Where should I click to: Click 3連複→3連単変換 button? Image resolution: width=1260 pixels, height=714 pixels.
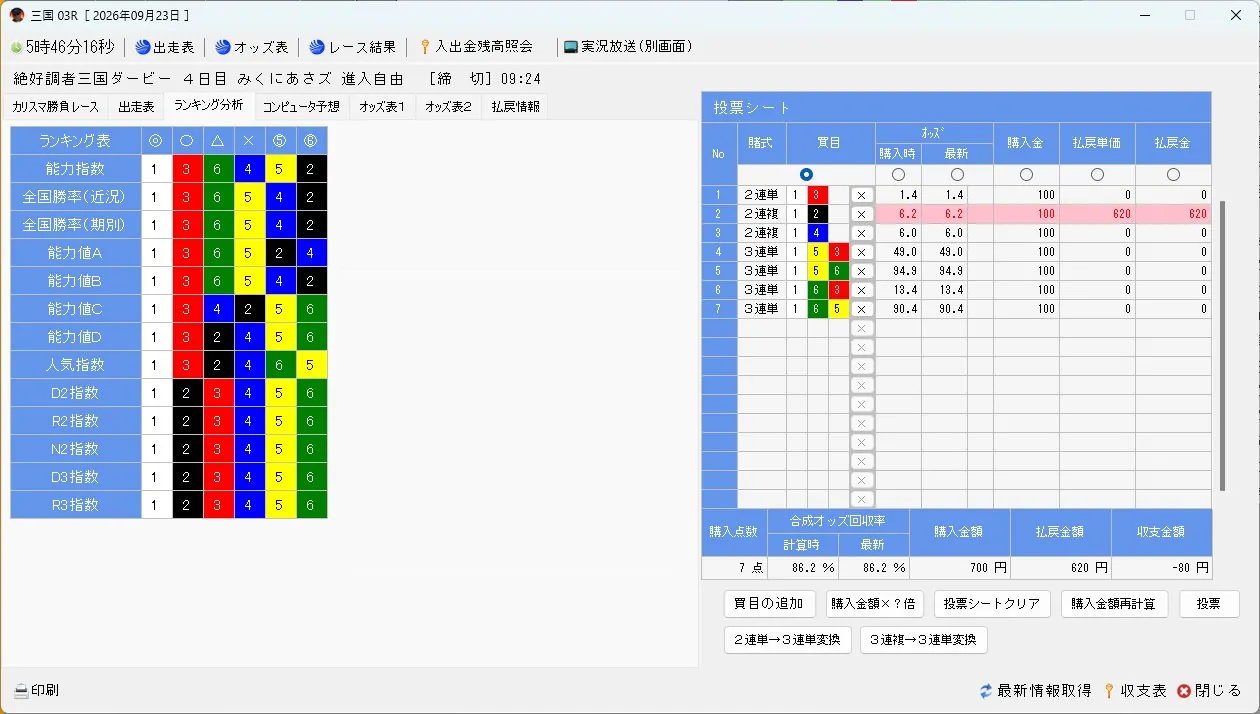point(923,640)
